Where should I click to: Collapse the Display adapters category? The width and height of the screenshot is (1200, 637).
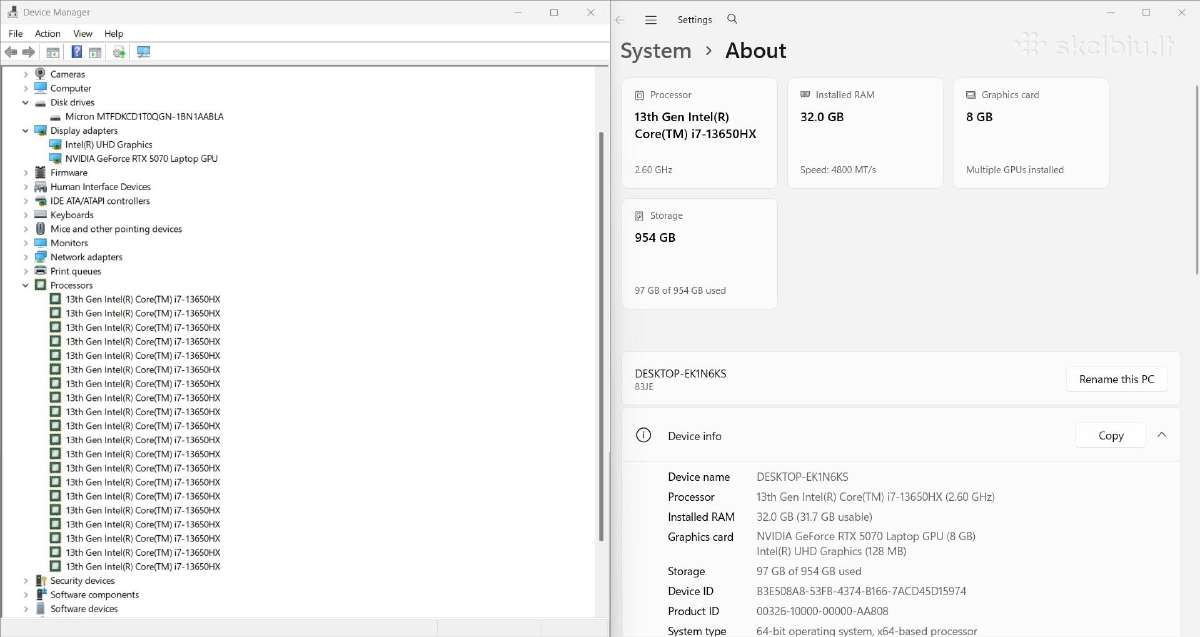click(26, 130)
